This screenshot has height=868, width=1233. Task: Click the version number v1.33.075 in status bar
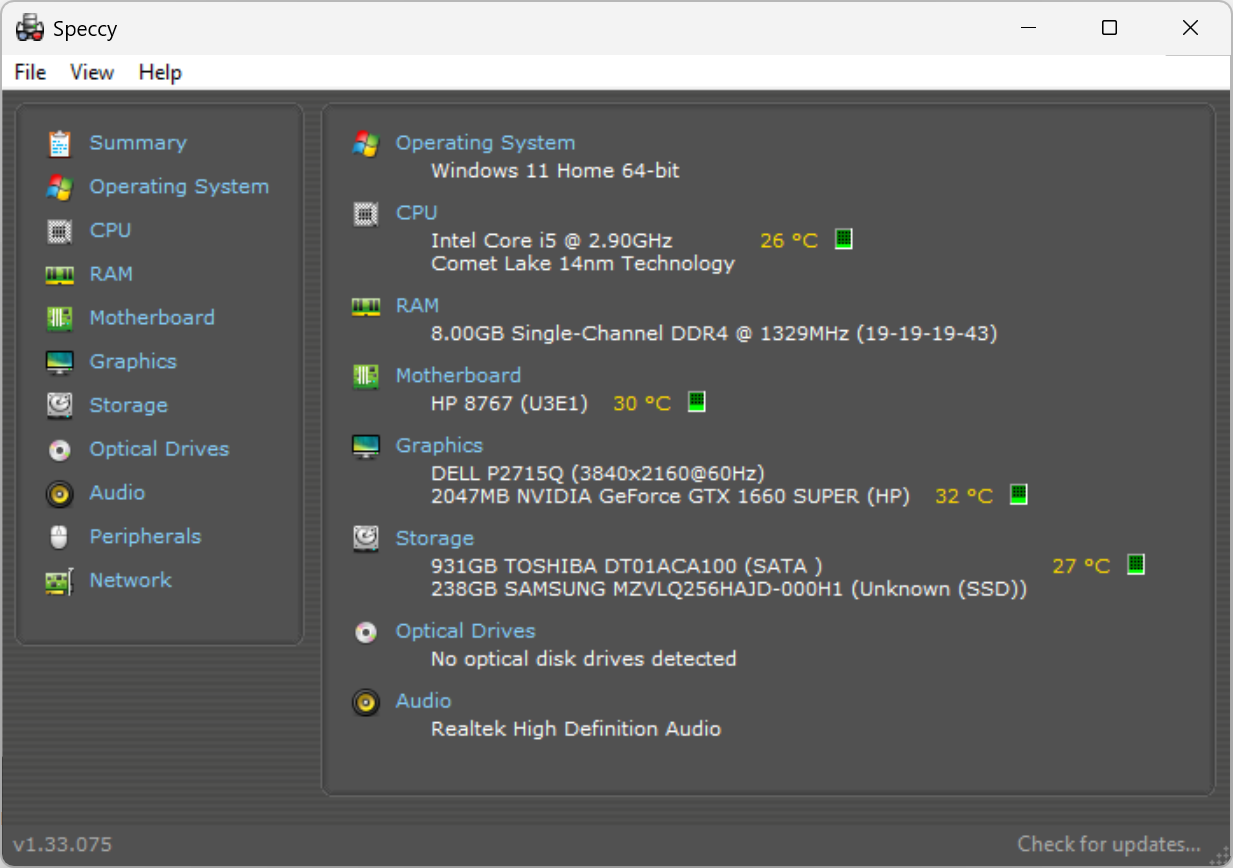coord(62,845)
